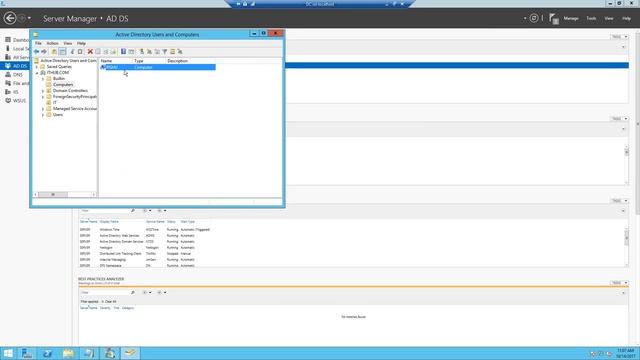Click the Server Manager Refresh icon

[x=534, y=18]
